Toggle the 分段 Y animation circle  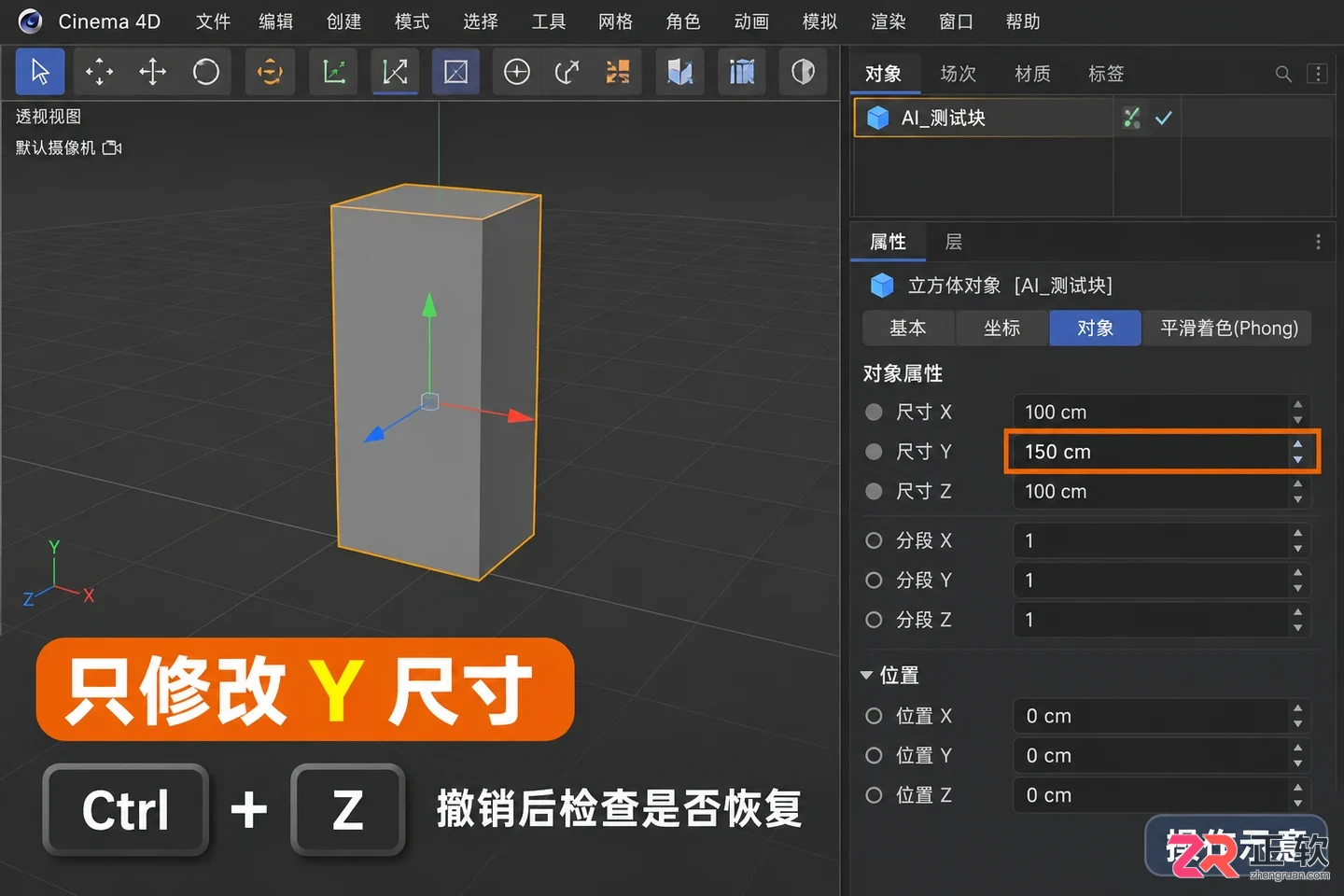point(874,580)
